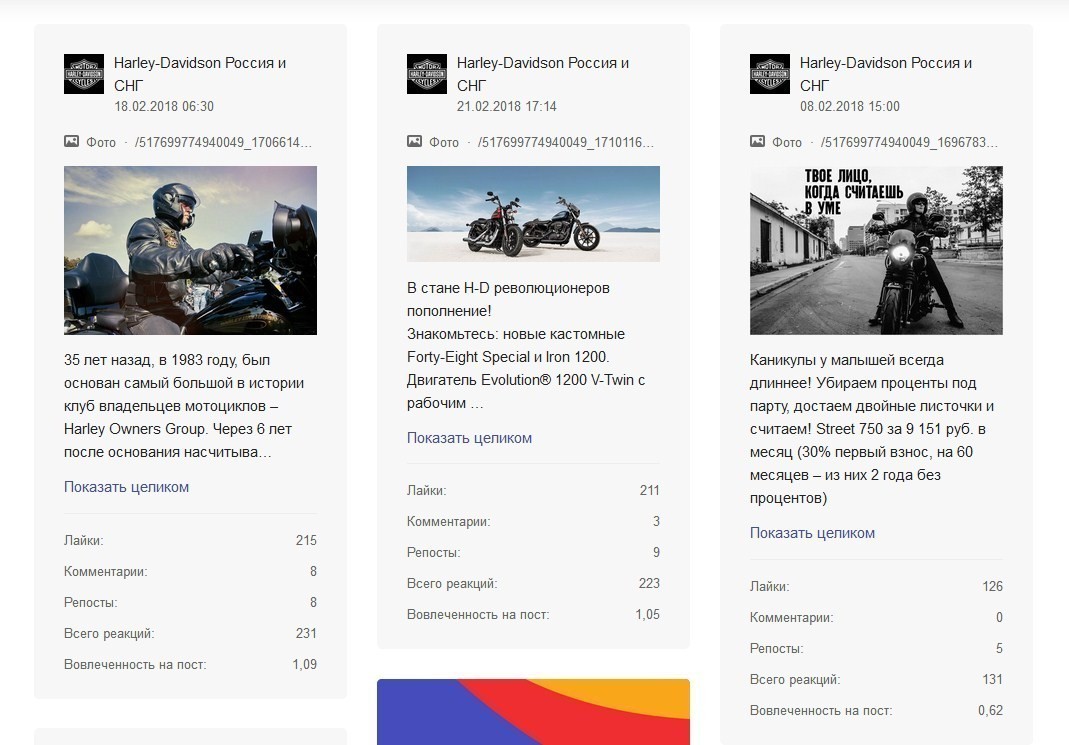The width and height of the screenshot is (1069, 745).
Task: Click the likes value 215
Action: point(306,540)
